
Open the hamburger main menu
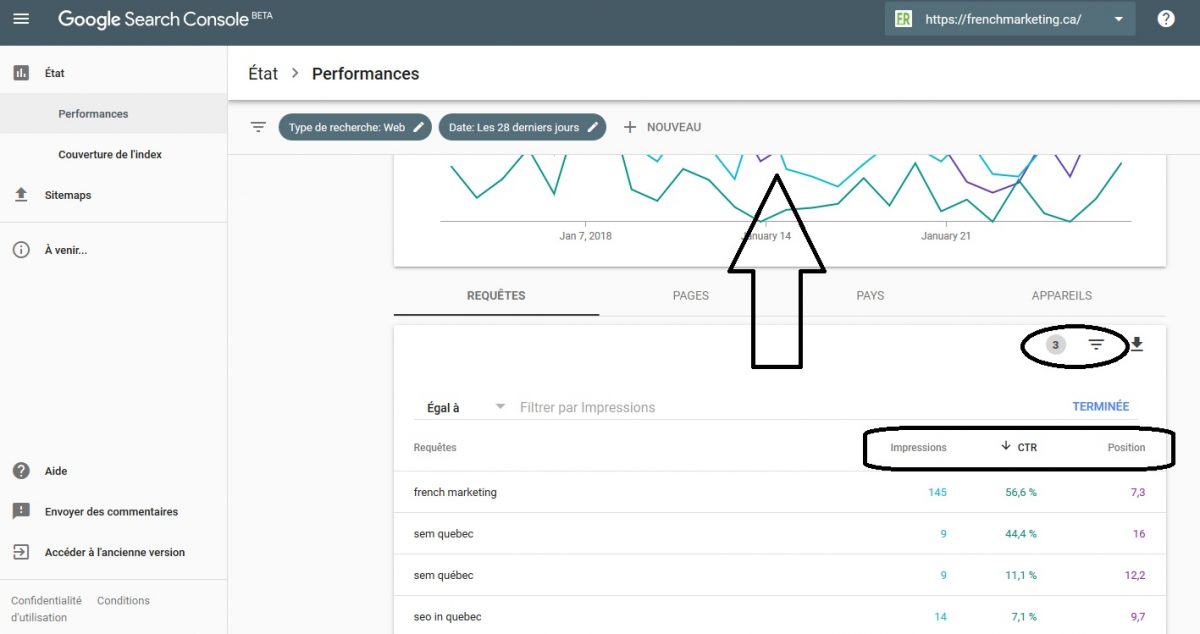pyautogui.click(x=21, y=19)
